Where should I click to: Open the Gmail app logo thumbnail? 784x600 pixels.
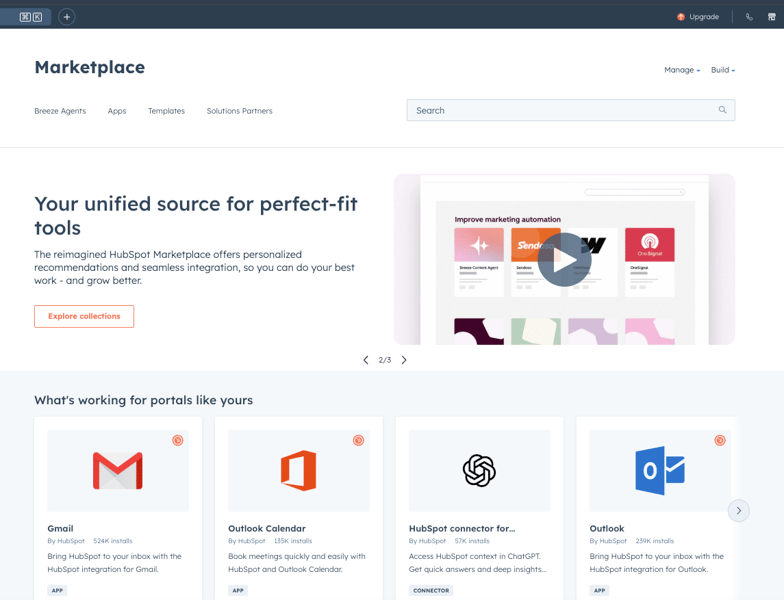pyautogui.click(x=118, y=470)
